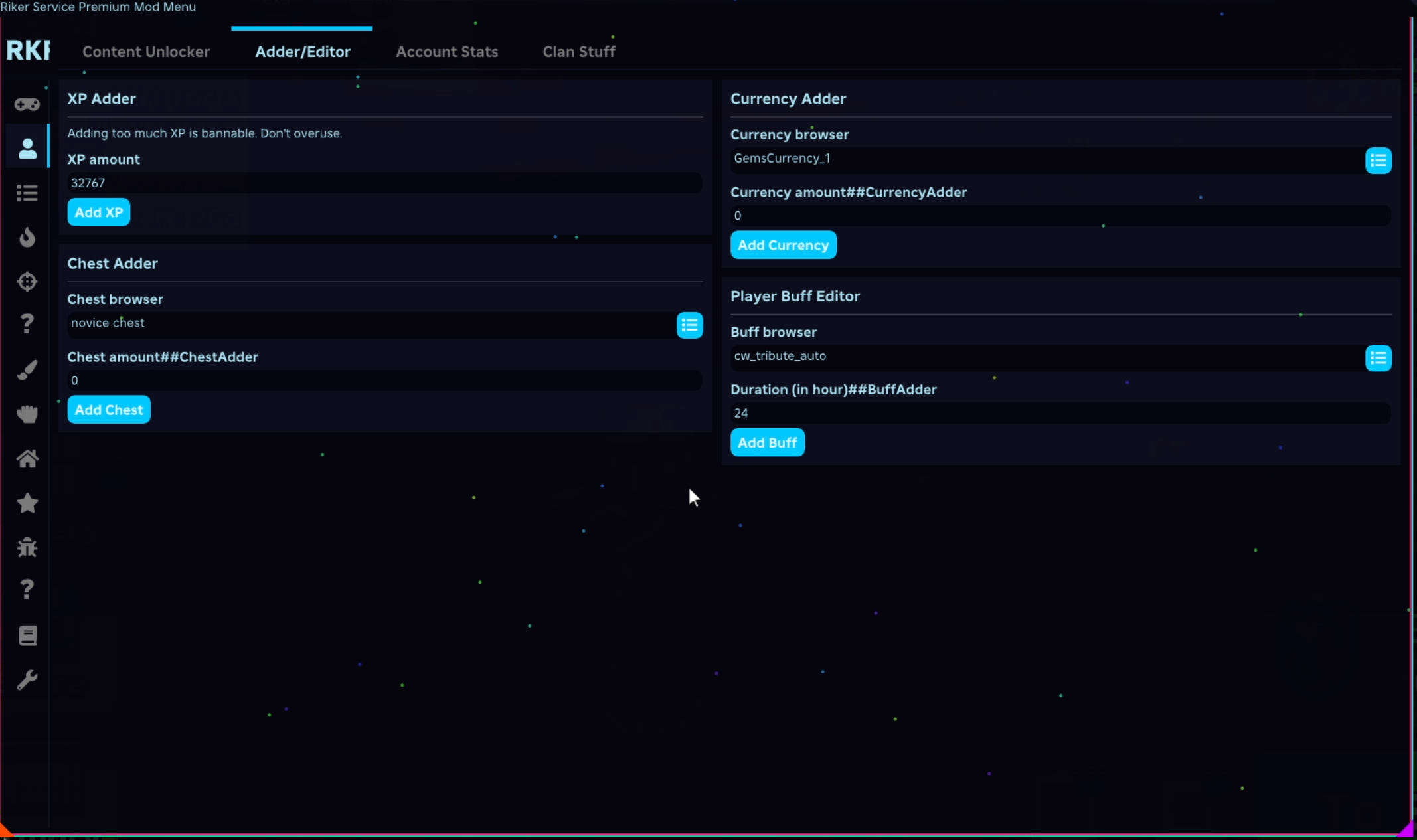Viewport: 1417px width, 840px height.
Task: Click the bug icon in sidebar
Action: point(27,547)
